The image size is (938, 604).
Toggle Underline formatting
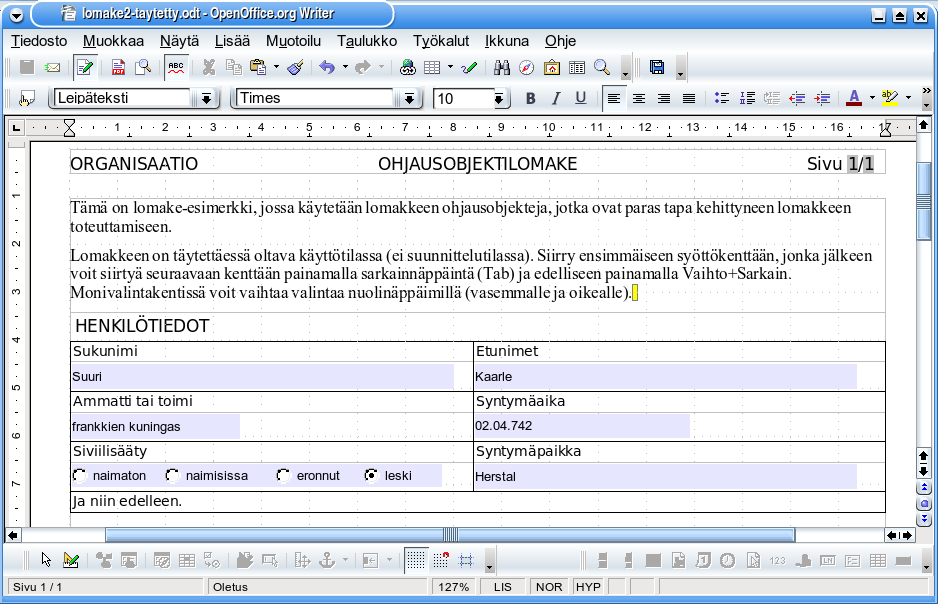click(x=580, y=99)
